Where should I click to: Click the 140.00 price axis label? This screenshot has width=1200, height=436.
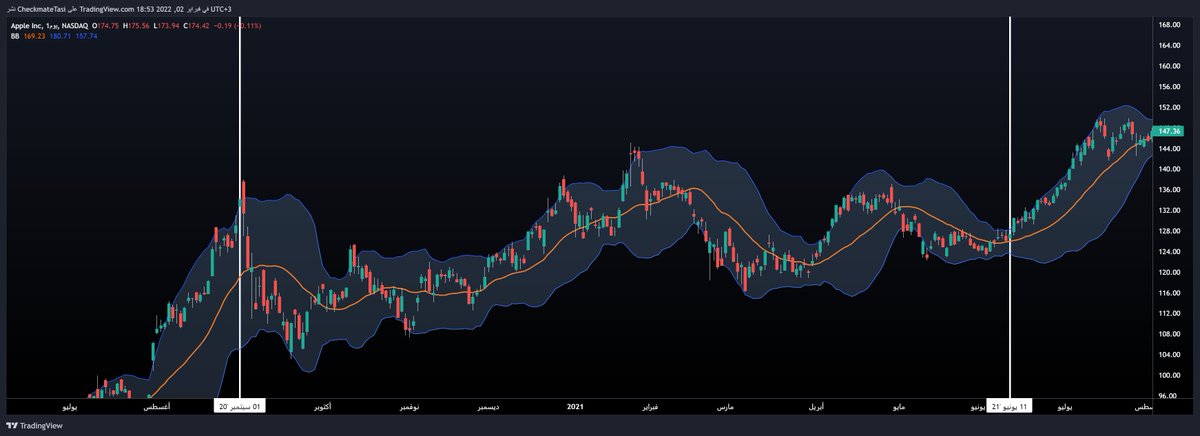point(1171,169)
